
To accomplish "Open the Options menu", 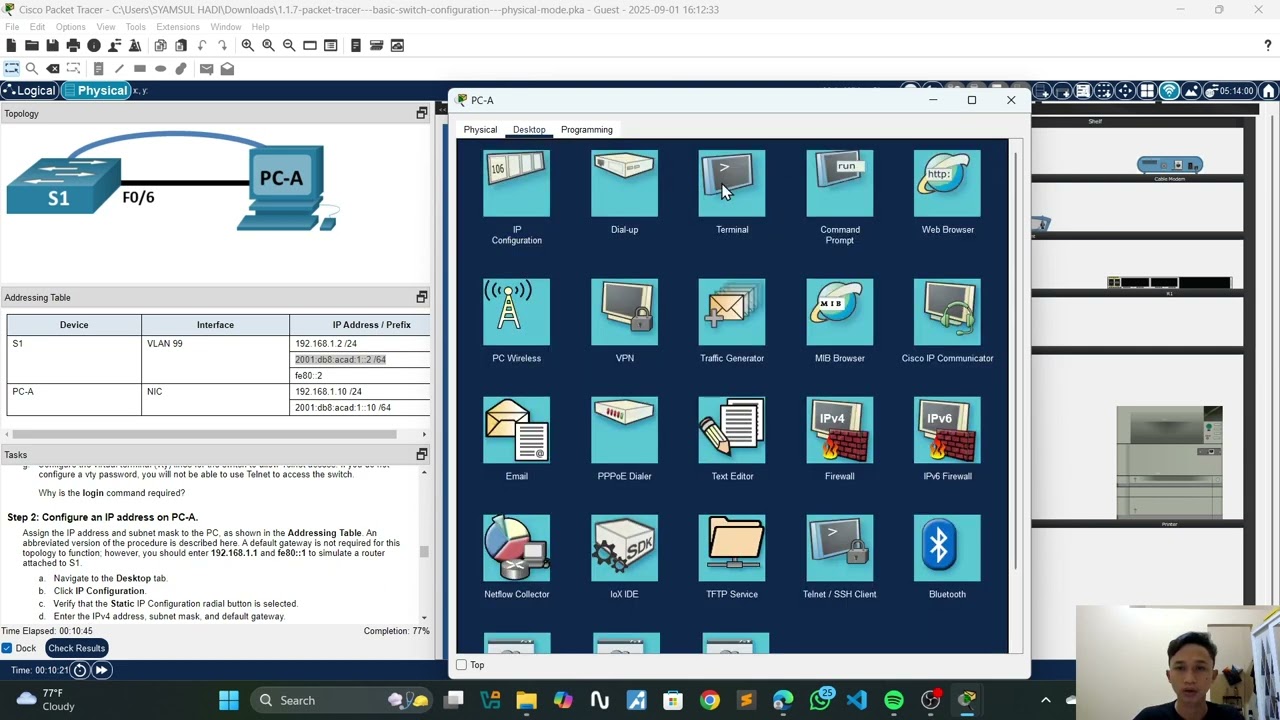I will click(70, 27).
